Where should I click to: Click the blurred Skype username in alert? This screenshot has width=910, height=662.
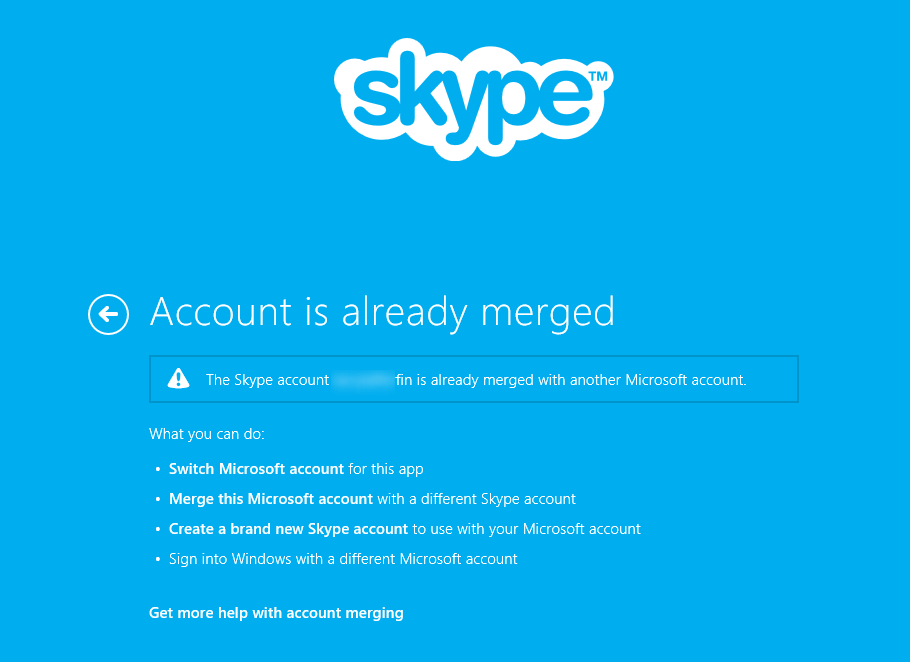[x=362, y=380]
